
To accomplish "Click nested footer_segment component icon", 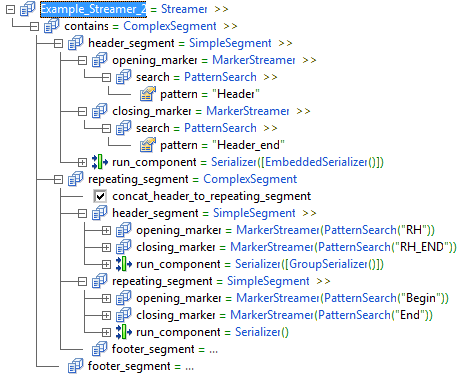I will click(100, 349).
